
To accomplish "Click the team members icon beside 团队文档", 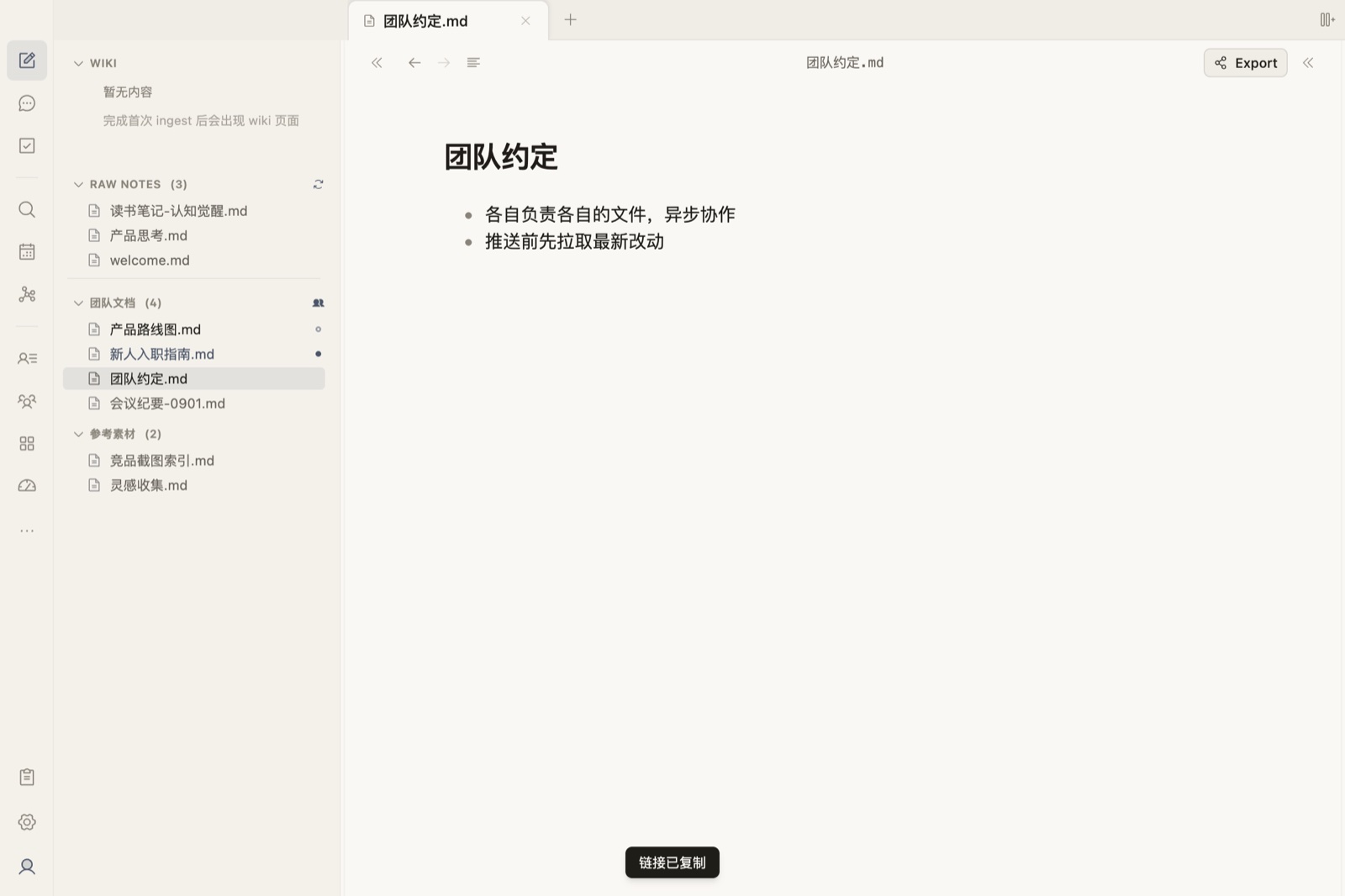I will click(x=318, y=303).
